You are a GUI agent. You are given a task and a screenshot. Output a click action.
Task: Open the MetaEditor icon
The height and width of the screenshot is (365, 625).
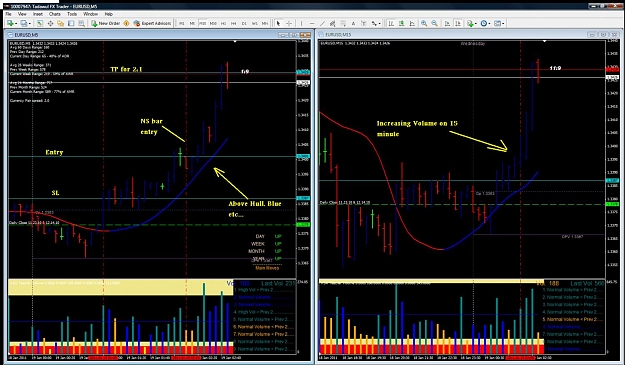coord(126,24)
